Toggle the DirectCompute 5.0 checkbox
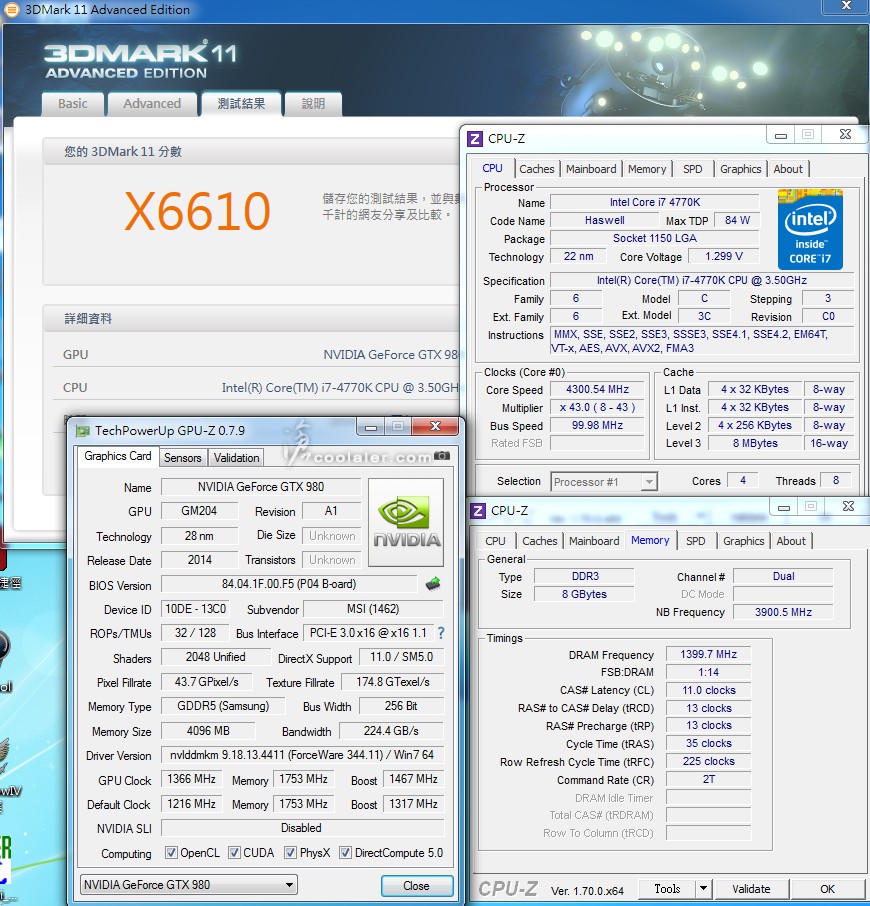 pyautogui.click(x=345, y=852)
